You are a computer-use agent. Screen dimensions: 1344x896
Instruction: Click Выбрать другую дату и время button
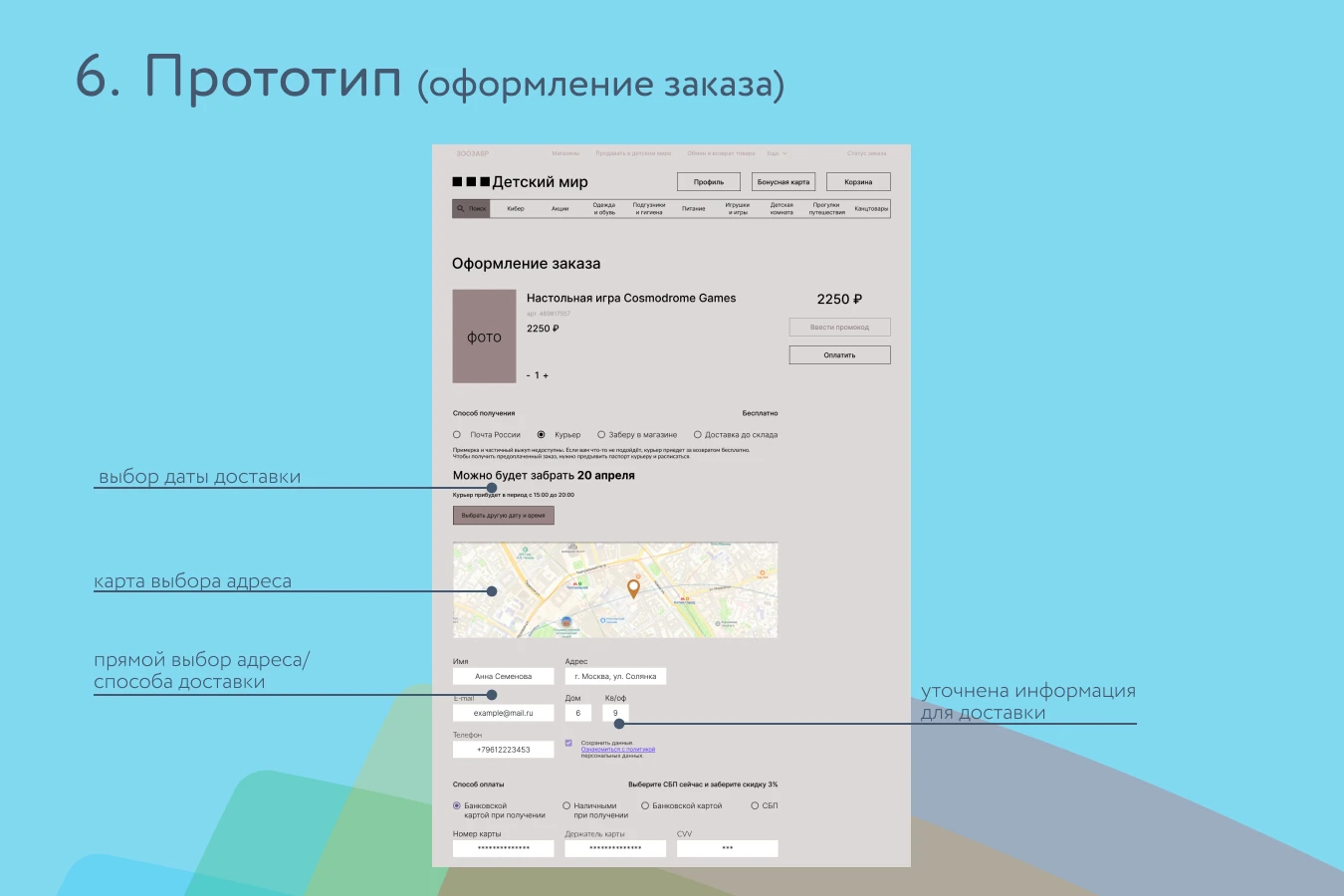(x=503, y=516)
